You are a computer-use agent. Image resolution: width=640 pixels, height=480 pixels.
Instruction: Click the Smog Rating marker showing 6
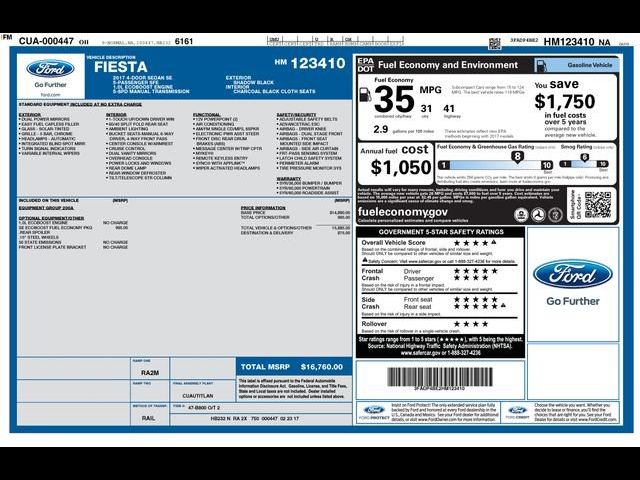tap(597, 156)
